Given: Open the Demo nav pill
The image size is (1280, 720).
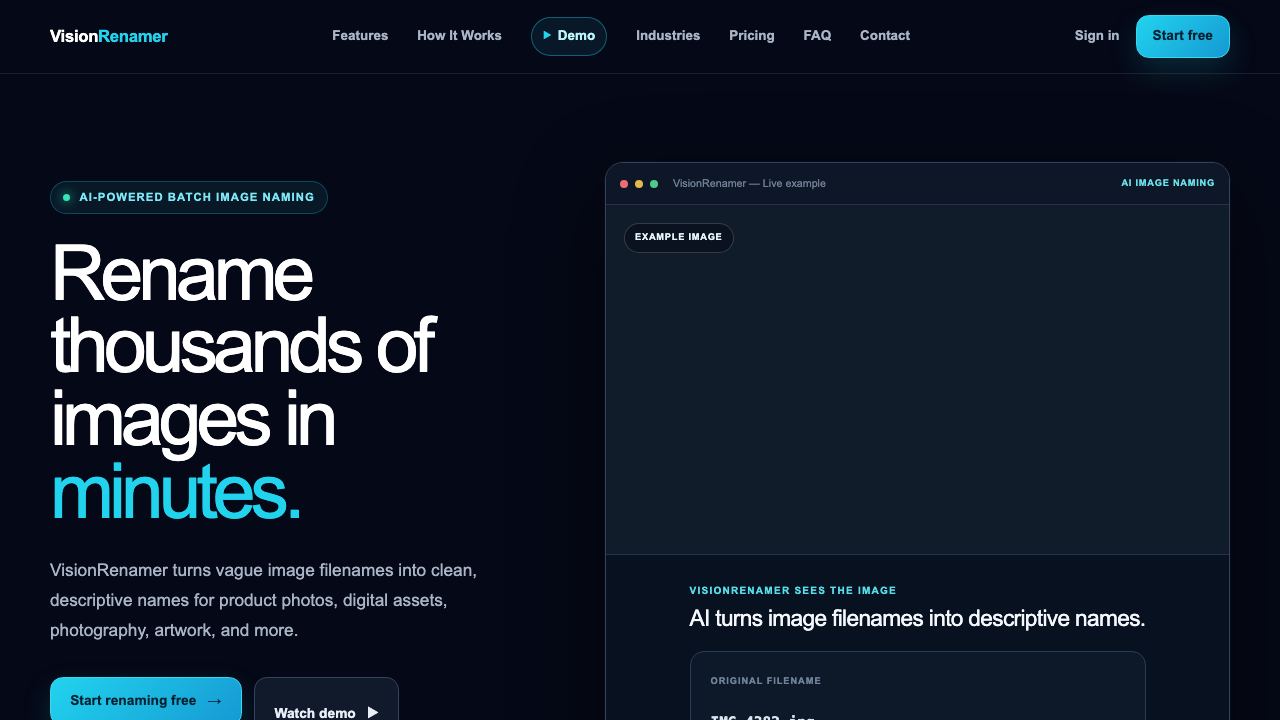Looking at the screenshot, I should [x=569, y=36].
